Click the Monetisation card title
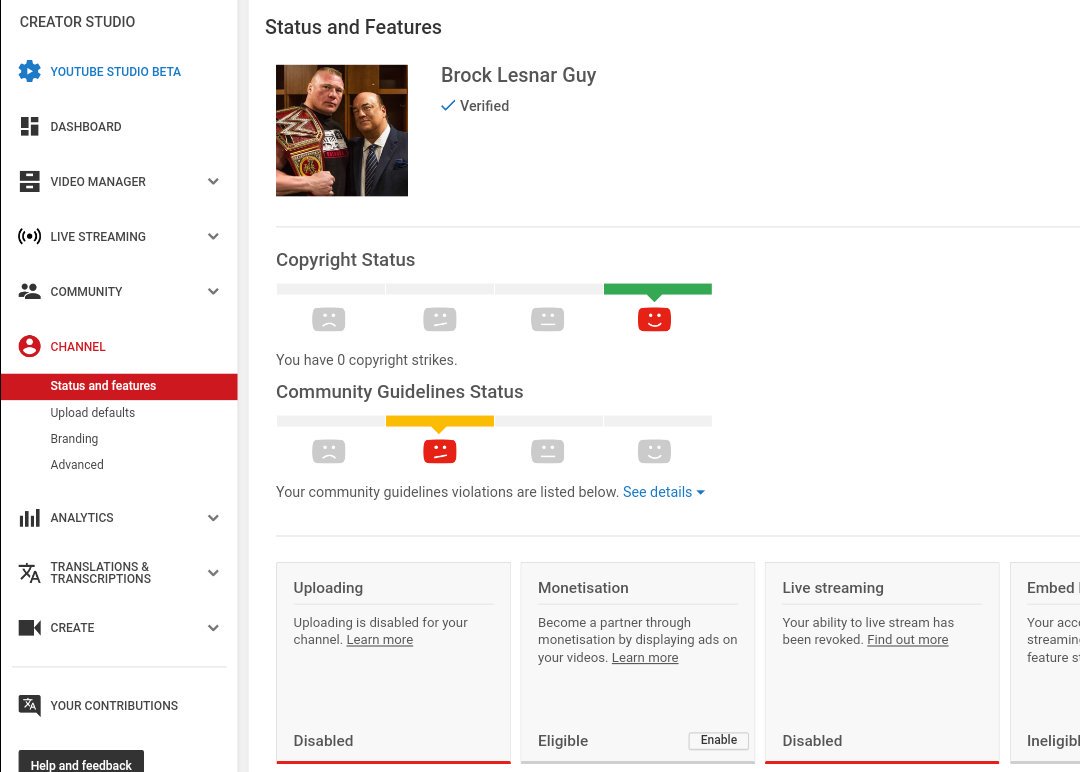The image size is (1080, 772). click(x=583, y=588)
